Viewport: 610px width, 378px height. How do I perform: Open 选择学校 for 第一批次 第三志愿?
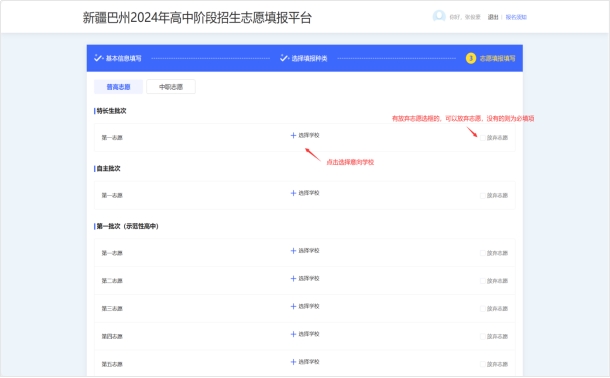(x=305, y=306)
